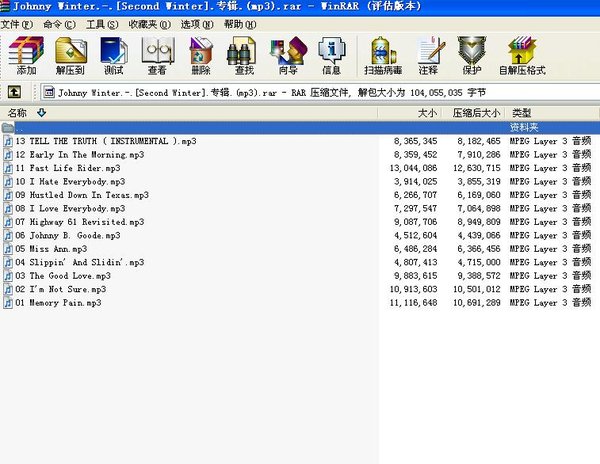The image size is (600, 464).
Task: Go up one level arrow button
Action: pyautogui.click(x=14, y=92)
